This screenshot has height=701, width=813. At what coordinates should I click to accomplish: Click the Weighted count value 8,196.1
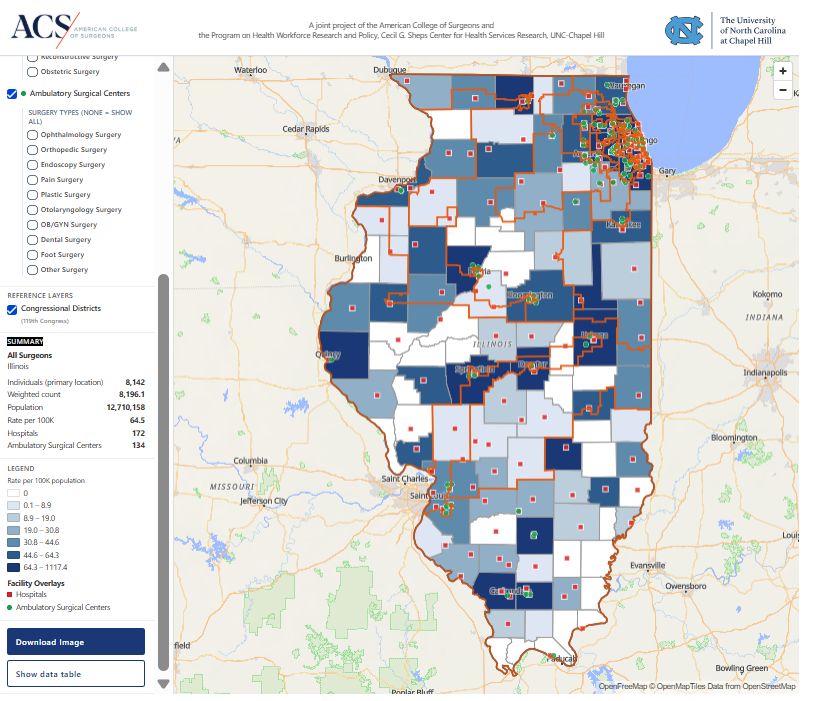(132, 395)
